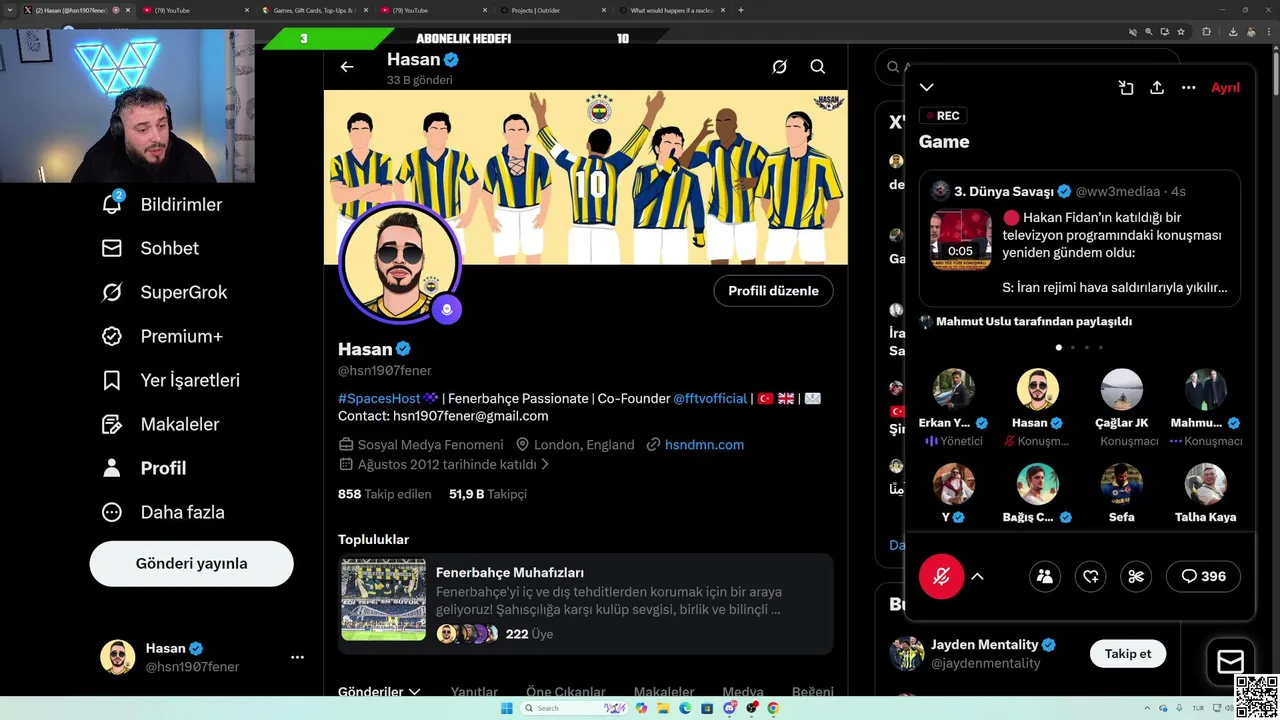Open Chrome from taskbar

[773, 708]
